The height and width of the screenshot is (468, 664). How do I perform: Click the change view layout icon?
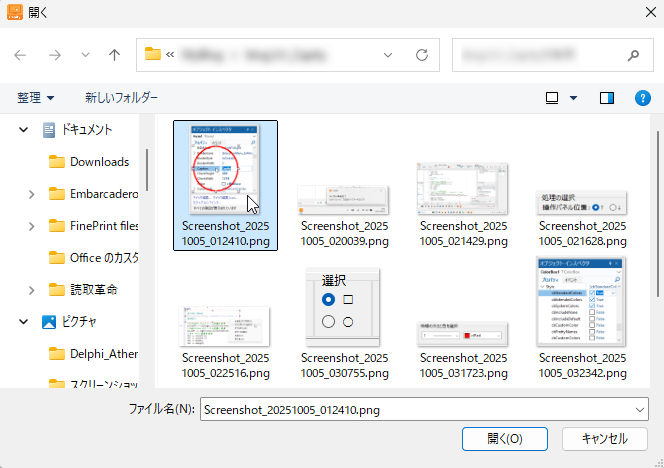tap(552, 98)
